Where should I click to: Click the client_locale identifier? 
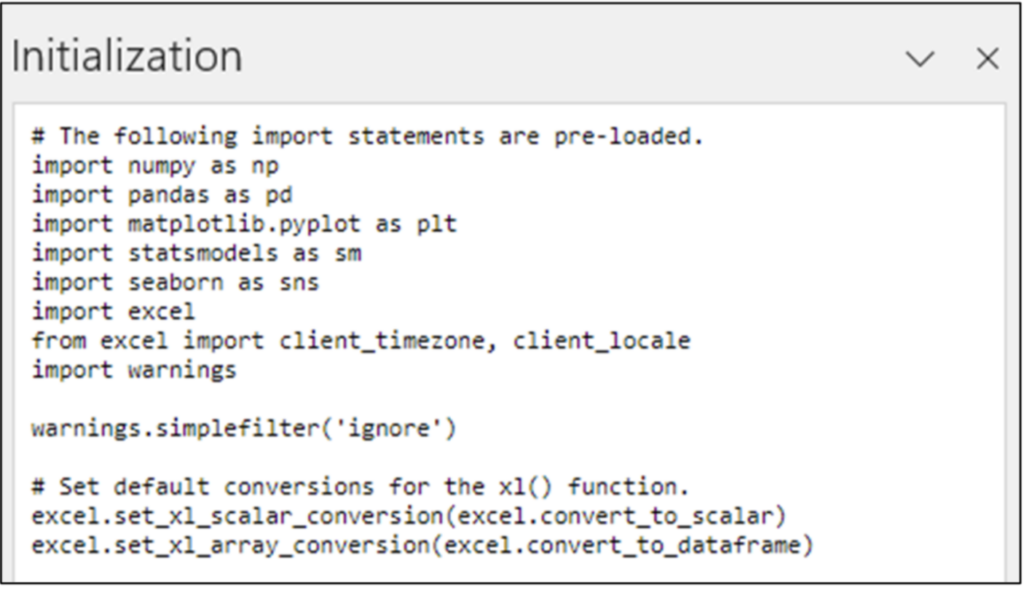[601, 341]
